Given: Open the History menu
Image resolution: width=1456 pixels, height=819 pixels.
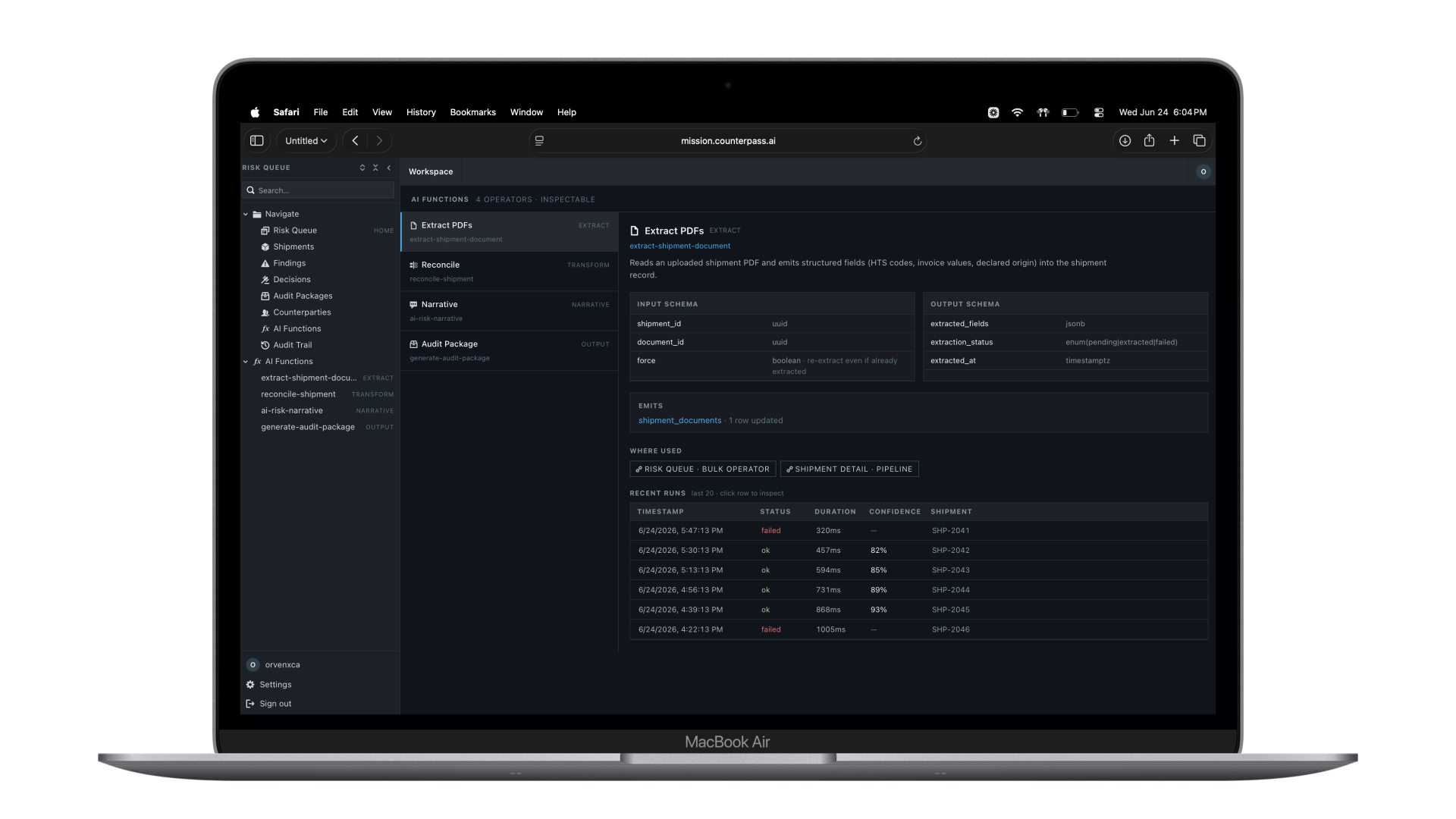Looking at the screenshot, I should click(x=421, y=112).
